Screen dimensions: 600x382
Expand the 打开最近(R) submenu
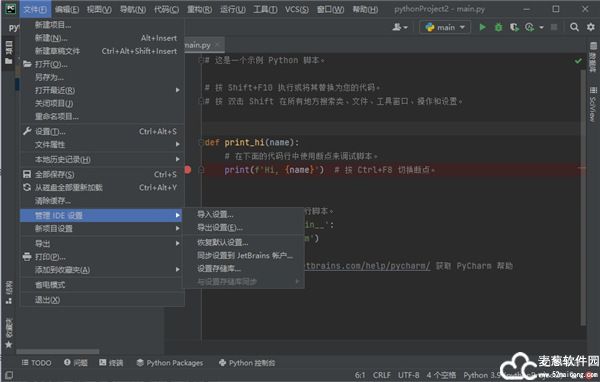102,90
